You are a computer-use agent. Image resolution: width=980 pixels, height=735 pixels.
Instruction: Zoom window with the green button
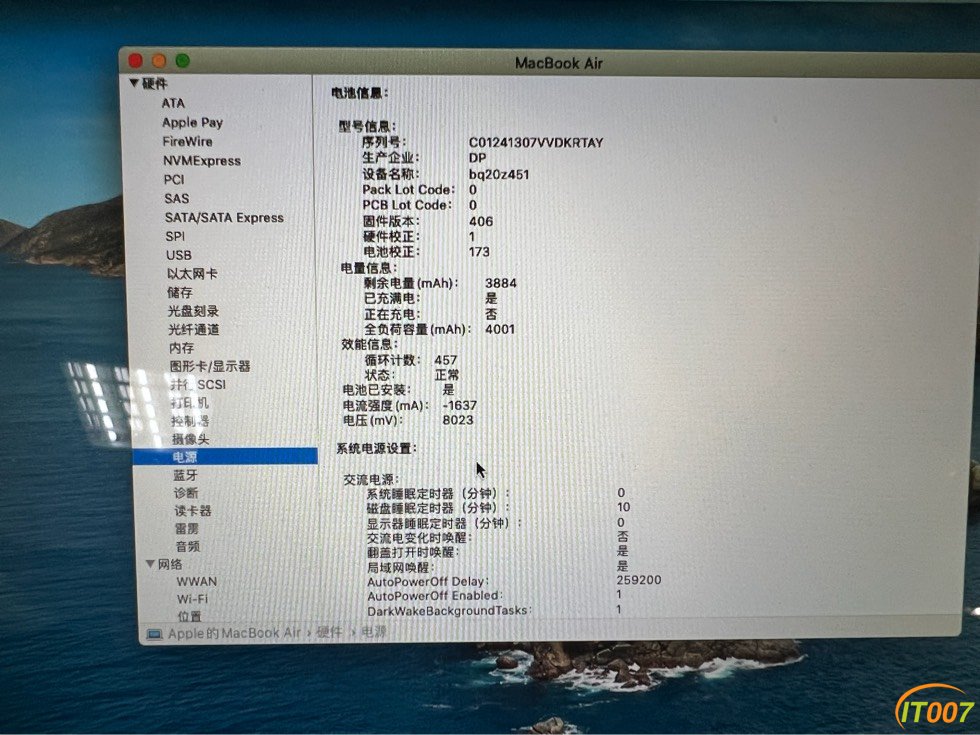coord(182,61)
